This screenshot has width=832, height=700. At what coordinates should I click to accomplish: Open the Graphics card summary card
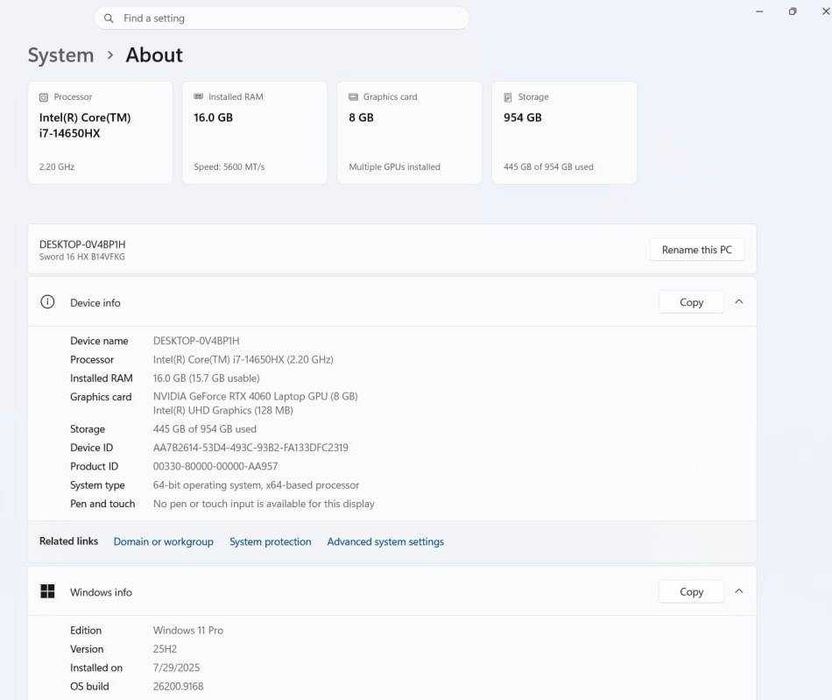pyautogui.click(x=409, y=133)
